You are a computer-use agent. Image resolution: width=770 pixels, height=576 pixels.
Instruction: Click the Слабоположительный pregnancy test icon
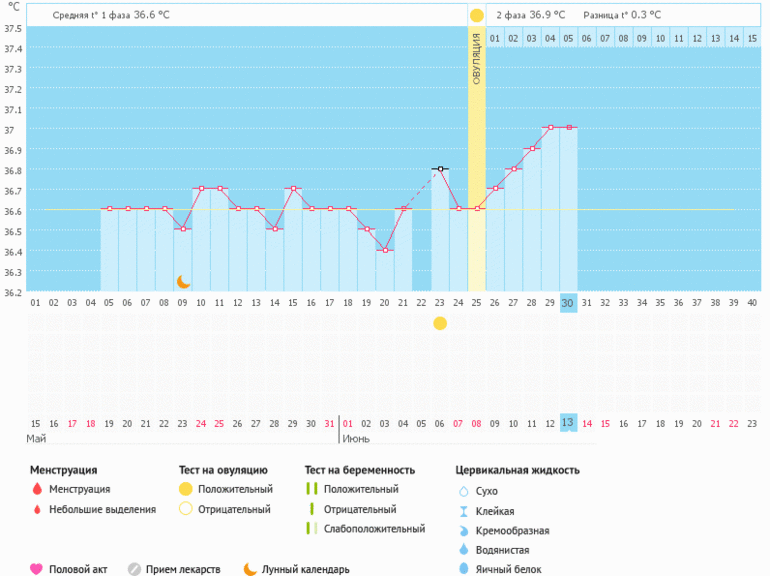click(311, 528)
